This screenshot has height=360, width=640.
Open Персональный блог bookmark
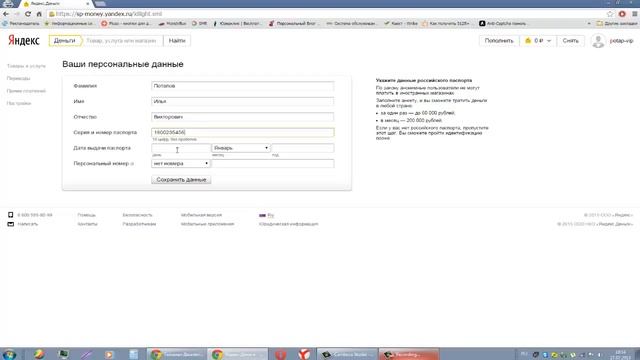pos(292,24)
